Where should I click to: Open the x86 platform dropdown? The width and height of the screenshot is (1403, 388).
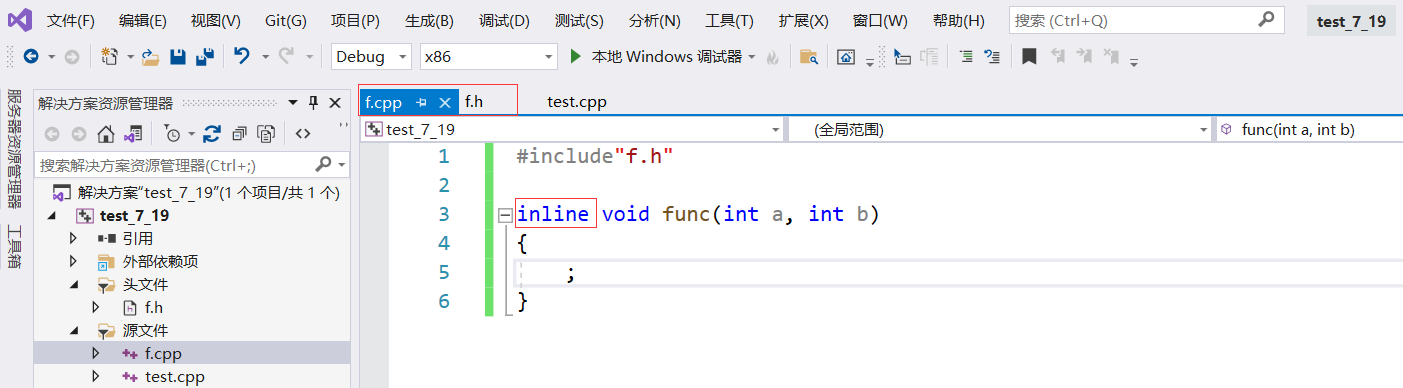(x=548, y=57)
